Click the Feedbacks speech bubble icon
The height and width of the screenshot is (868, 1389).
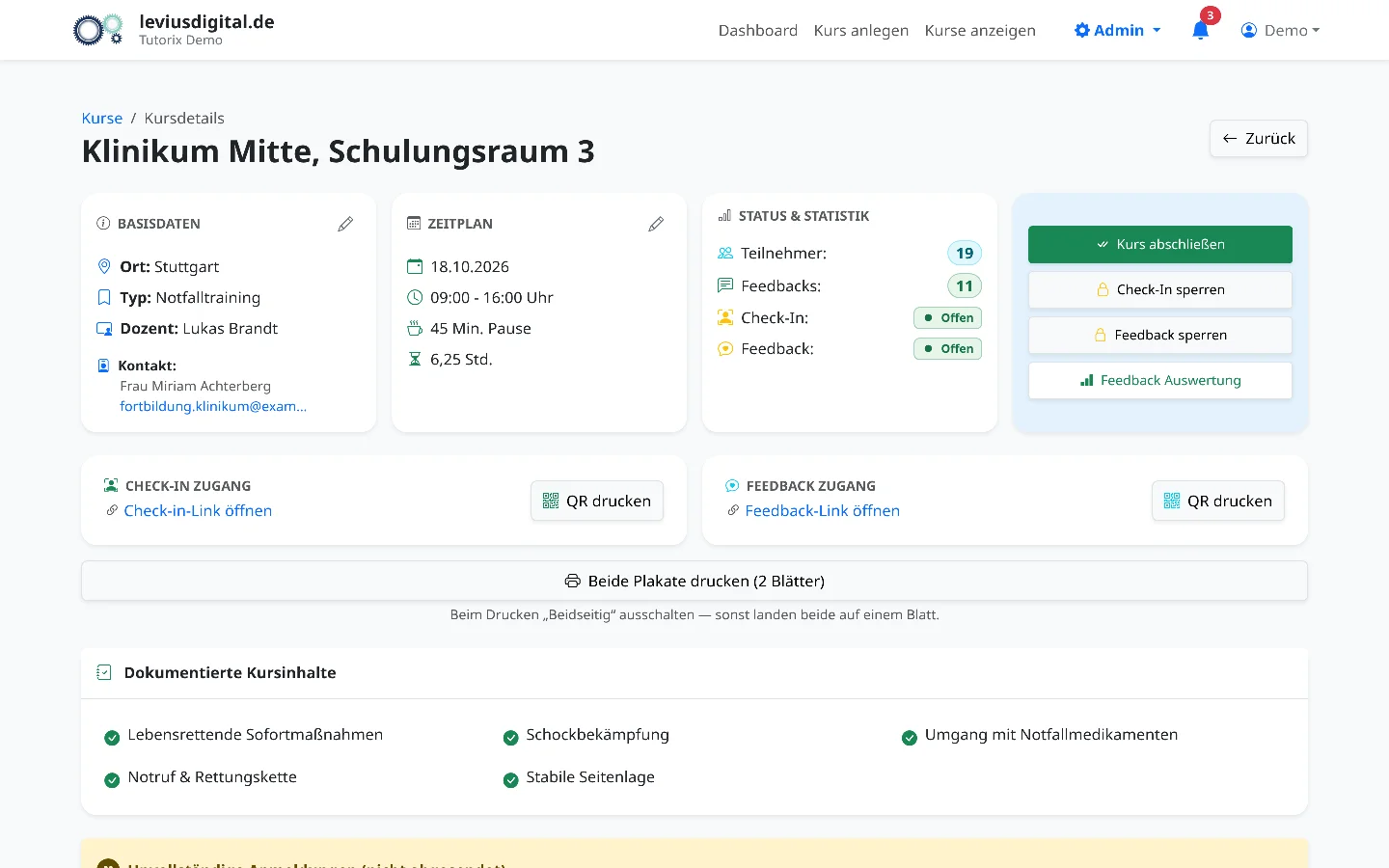725,285
